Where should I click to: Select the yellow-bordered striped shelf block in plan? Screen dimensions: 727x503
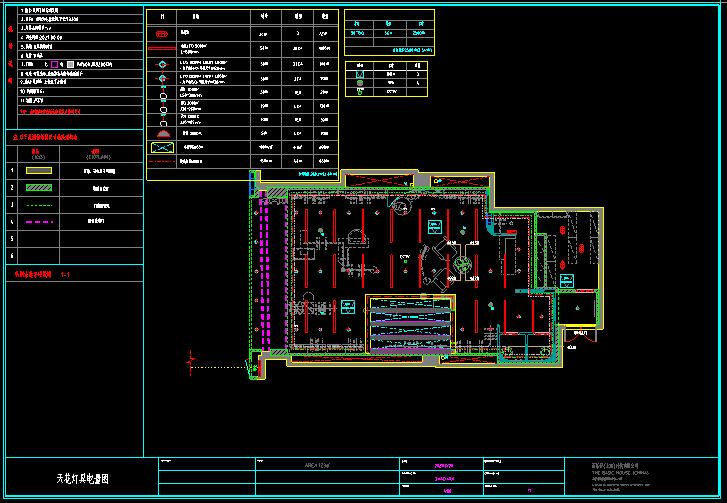click(410, 324)
